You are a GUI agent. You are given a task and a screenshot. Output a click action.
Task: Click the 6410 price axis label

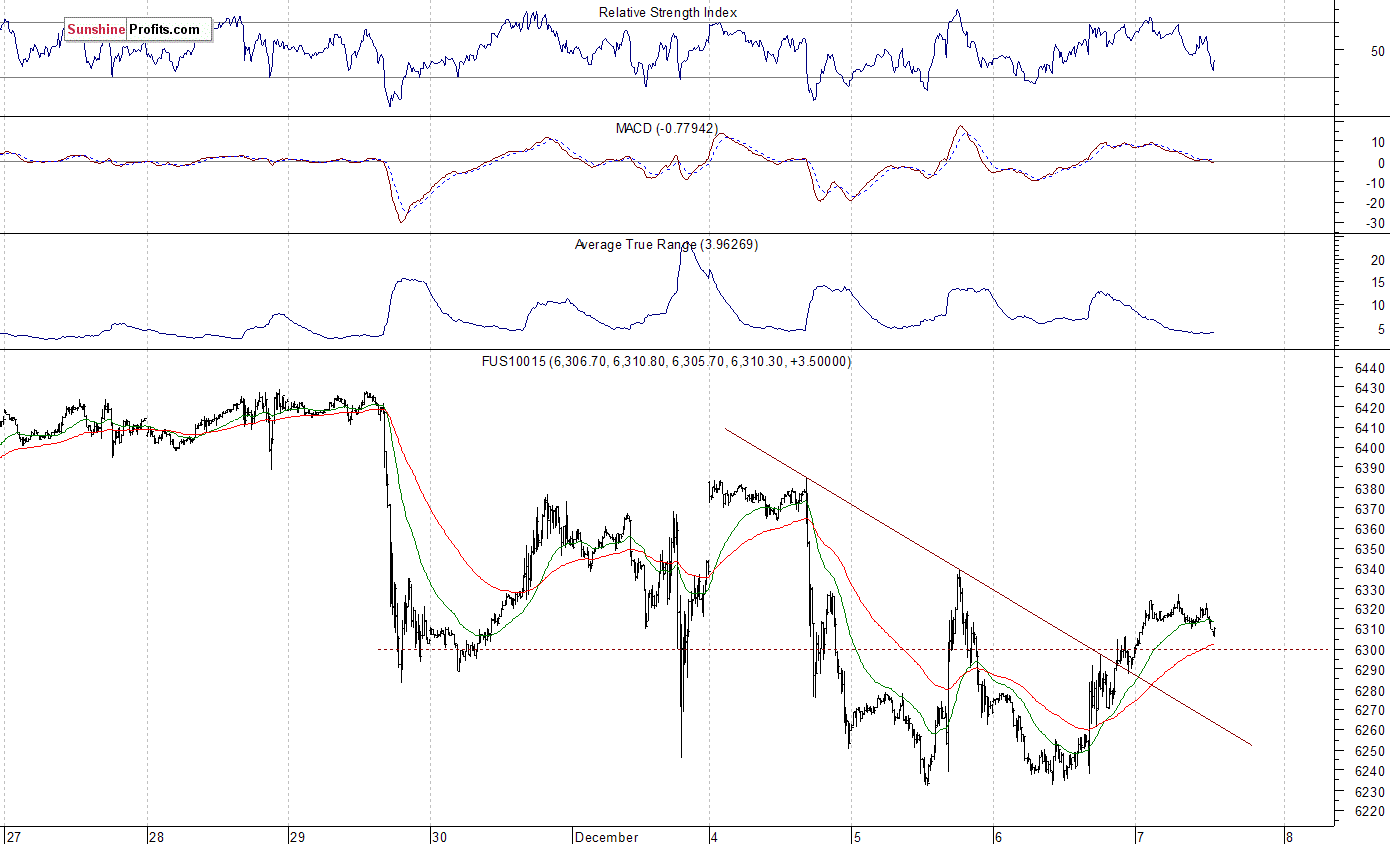(x=1370, y=428)
